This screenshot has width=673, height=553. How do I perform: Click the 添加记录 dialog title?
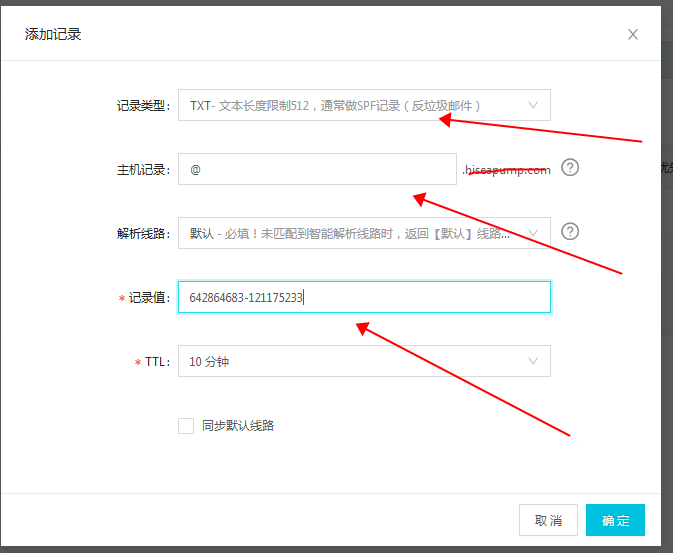pos(53,34)
